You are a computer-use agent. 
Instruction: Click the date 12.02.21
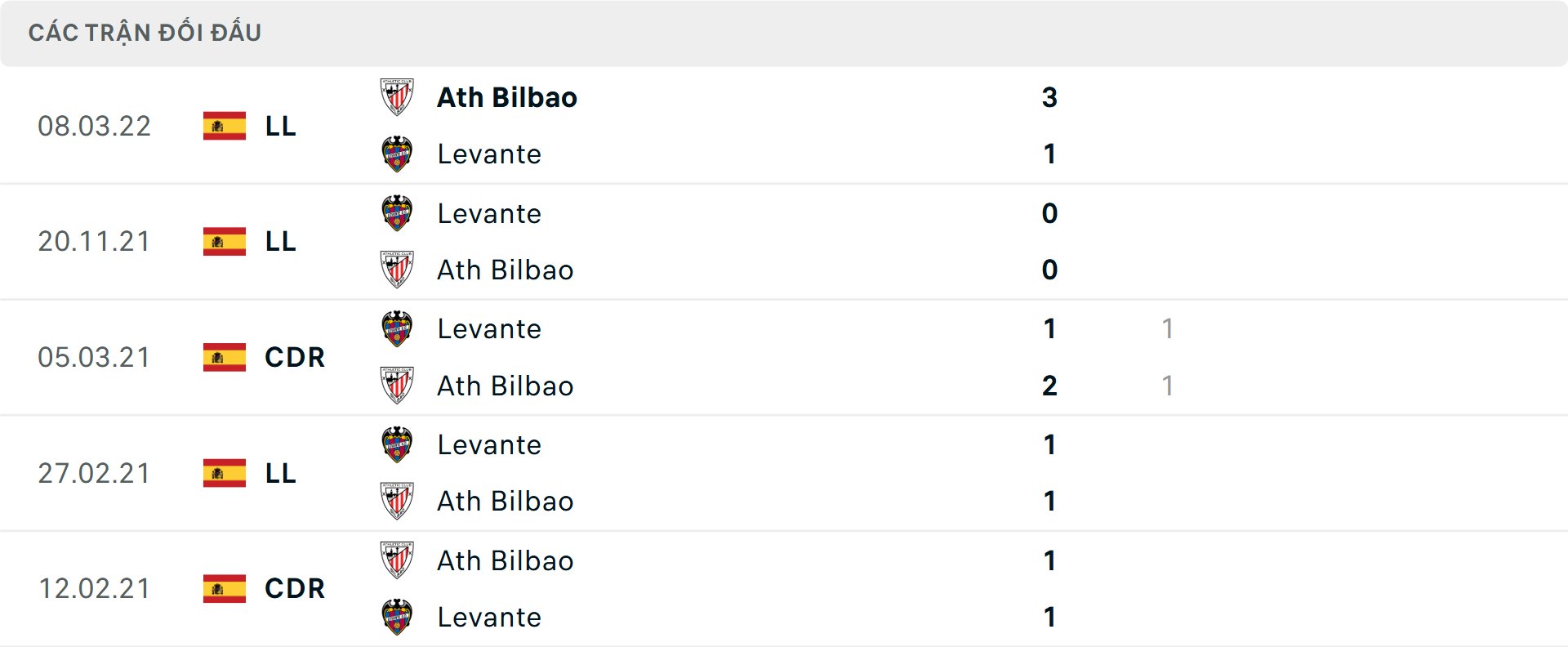pyautogui.click(x=94, y=588)
